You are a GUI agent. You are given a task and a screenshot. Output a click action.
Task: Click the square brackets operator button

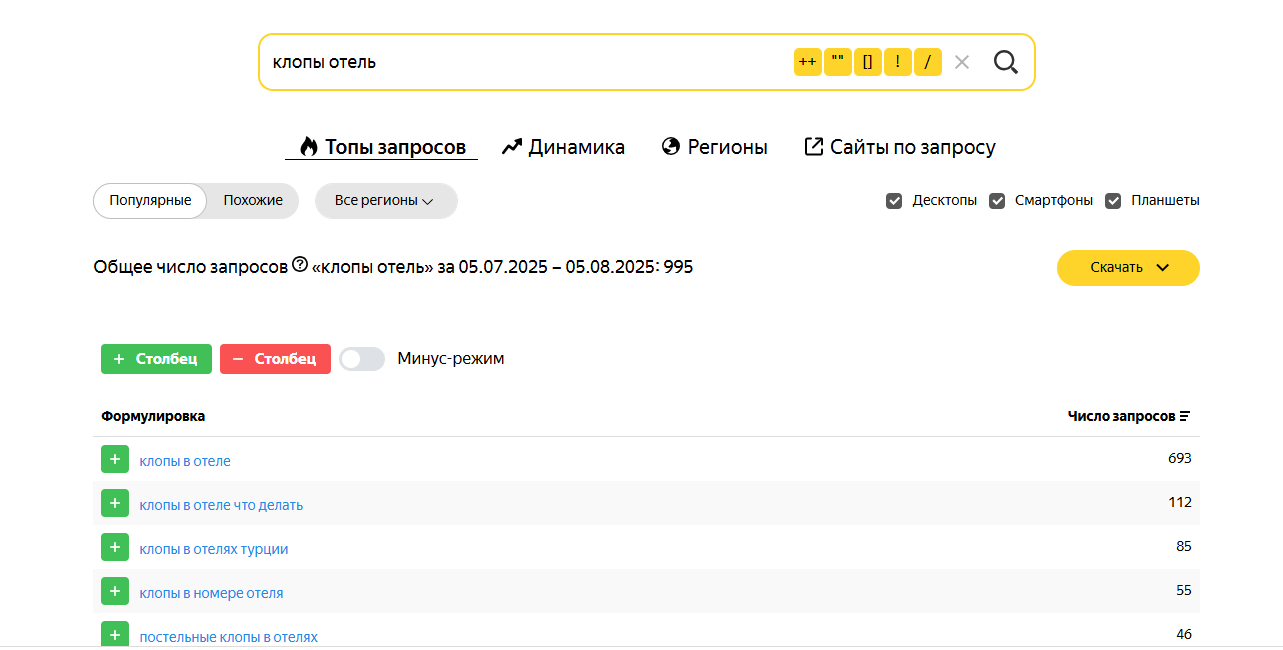(x=868, y=62)
